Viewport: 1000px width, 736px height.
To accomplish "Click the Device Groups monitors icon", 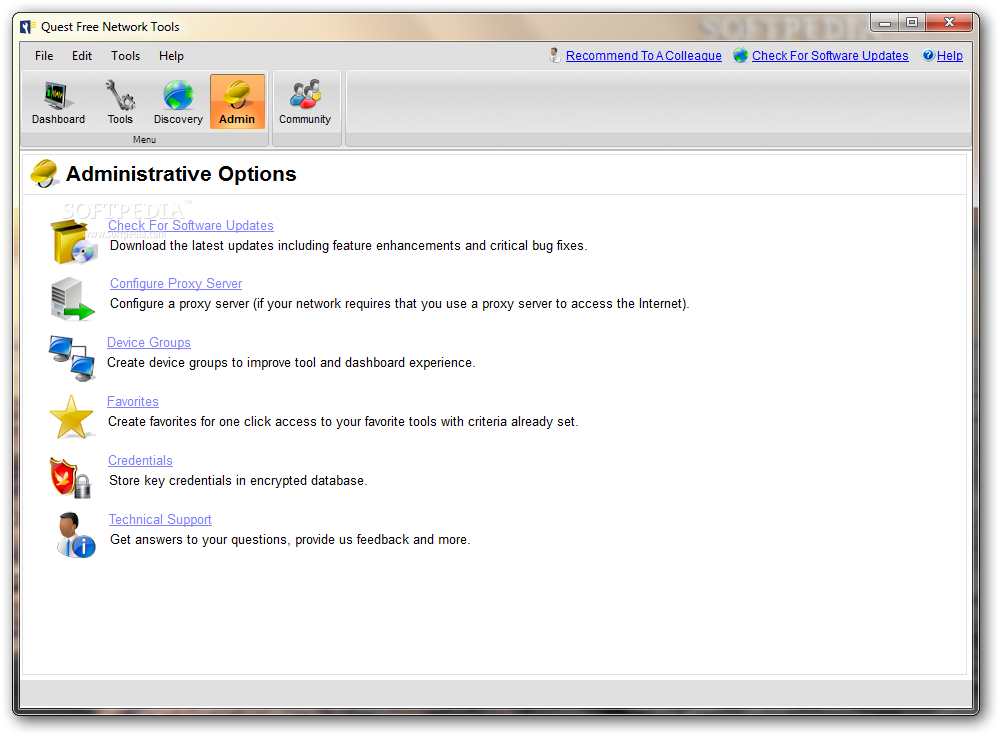I will click(x=71, y=358).
